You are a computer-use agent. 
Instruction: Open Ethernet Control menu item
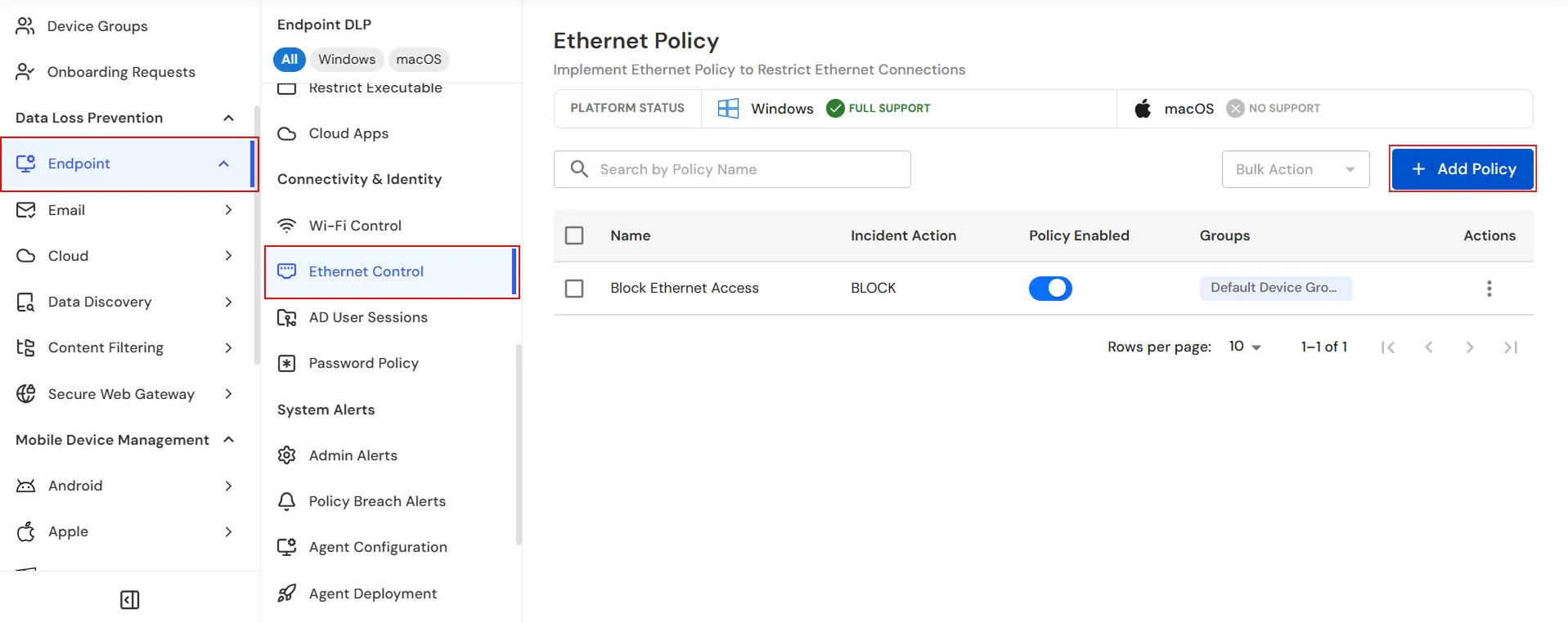point(392,271)
